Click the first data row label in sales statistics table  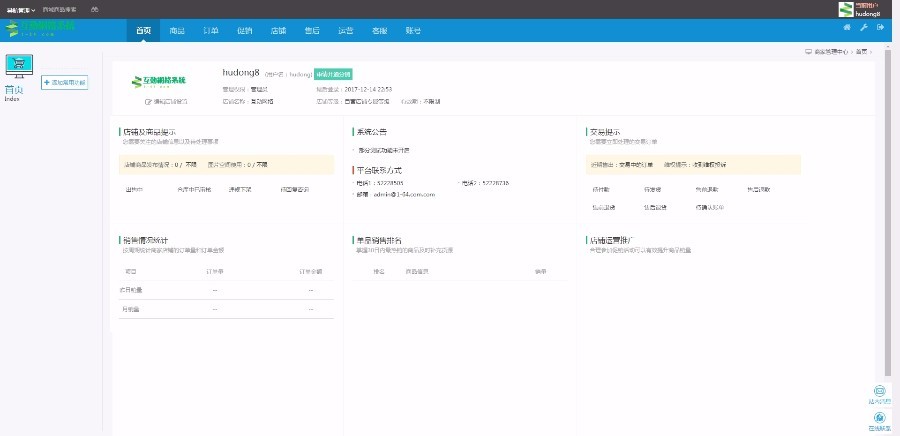point(132,290)
